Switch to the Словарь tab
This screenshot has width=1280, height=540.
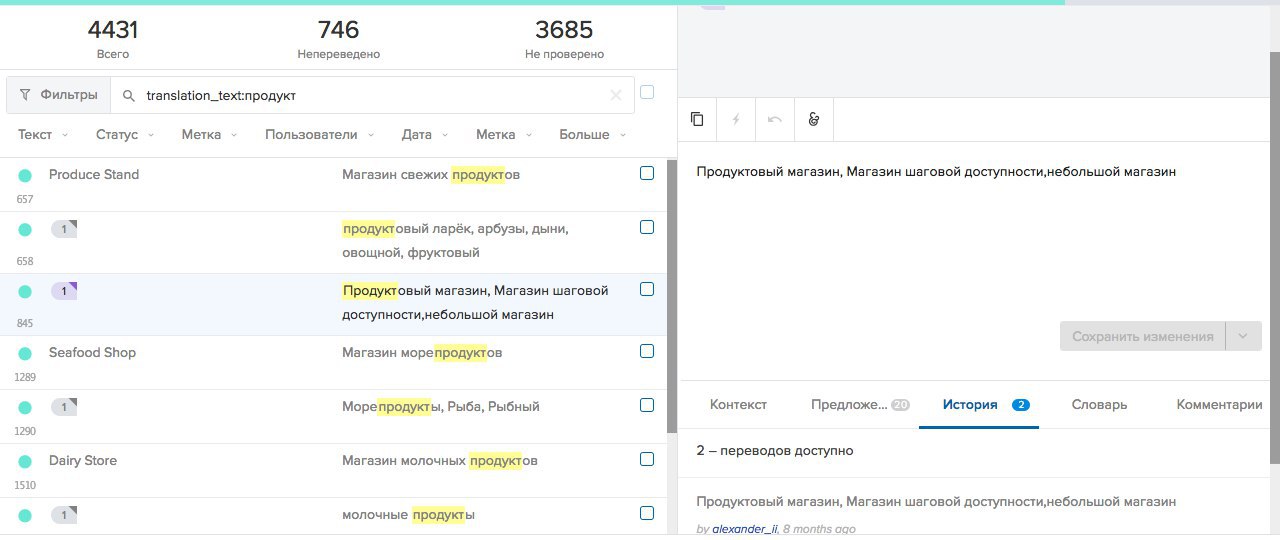coord(1099,405)
